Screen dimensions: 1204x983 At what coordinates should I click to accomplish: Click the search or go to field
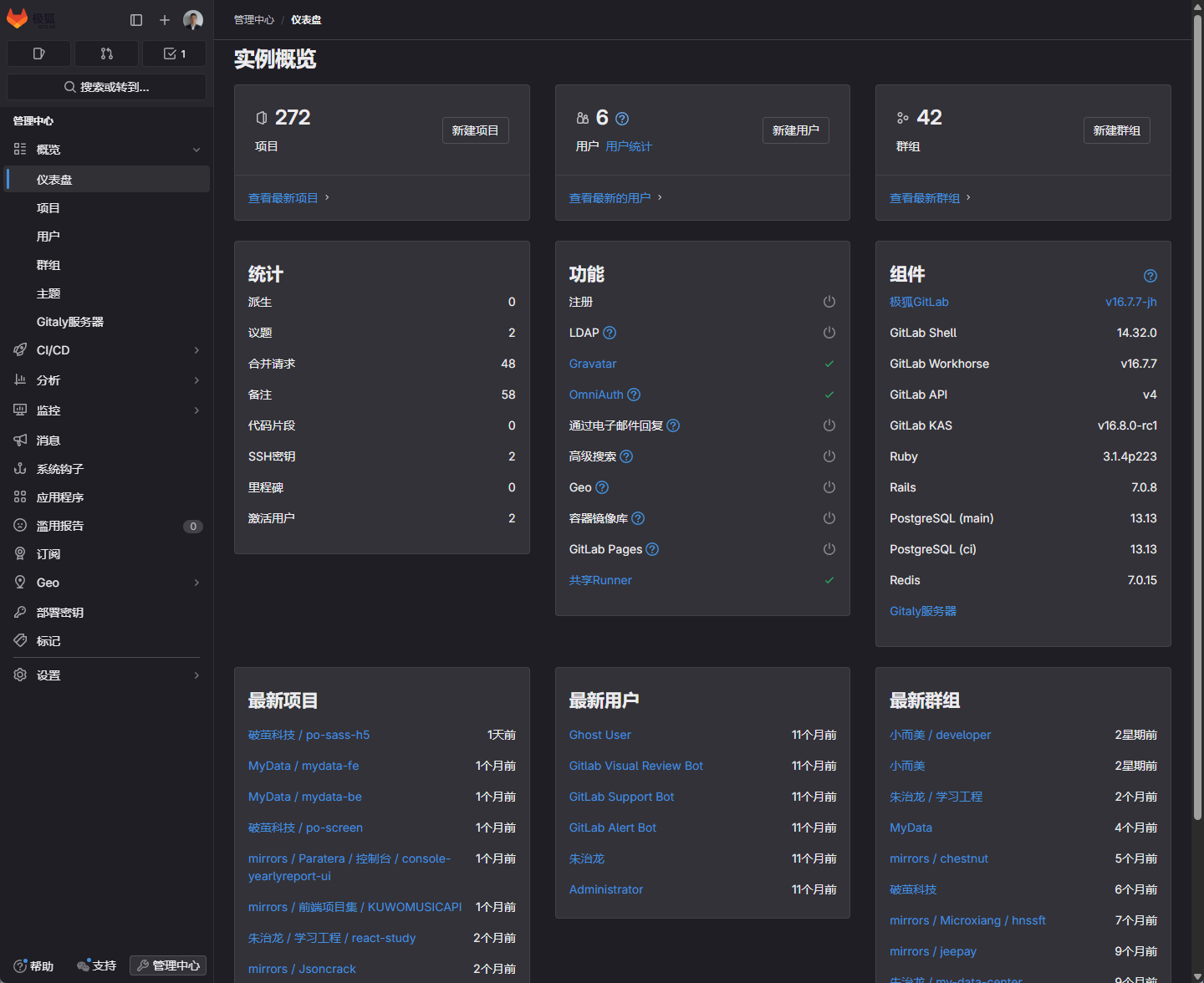click(106, 87)
